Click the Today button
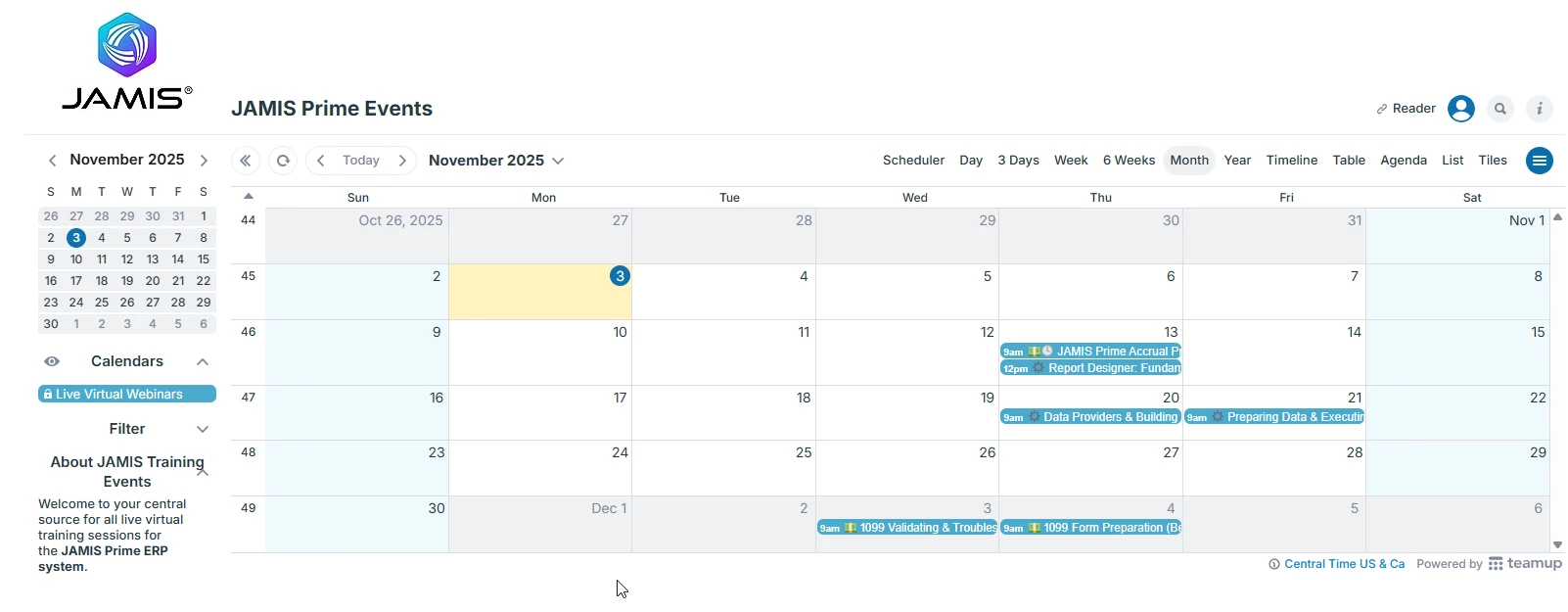Viewport: 1568px width, 612px height. tap(361, 161)
